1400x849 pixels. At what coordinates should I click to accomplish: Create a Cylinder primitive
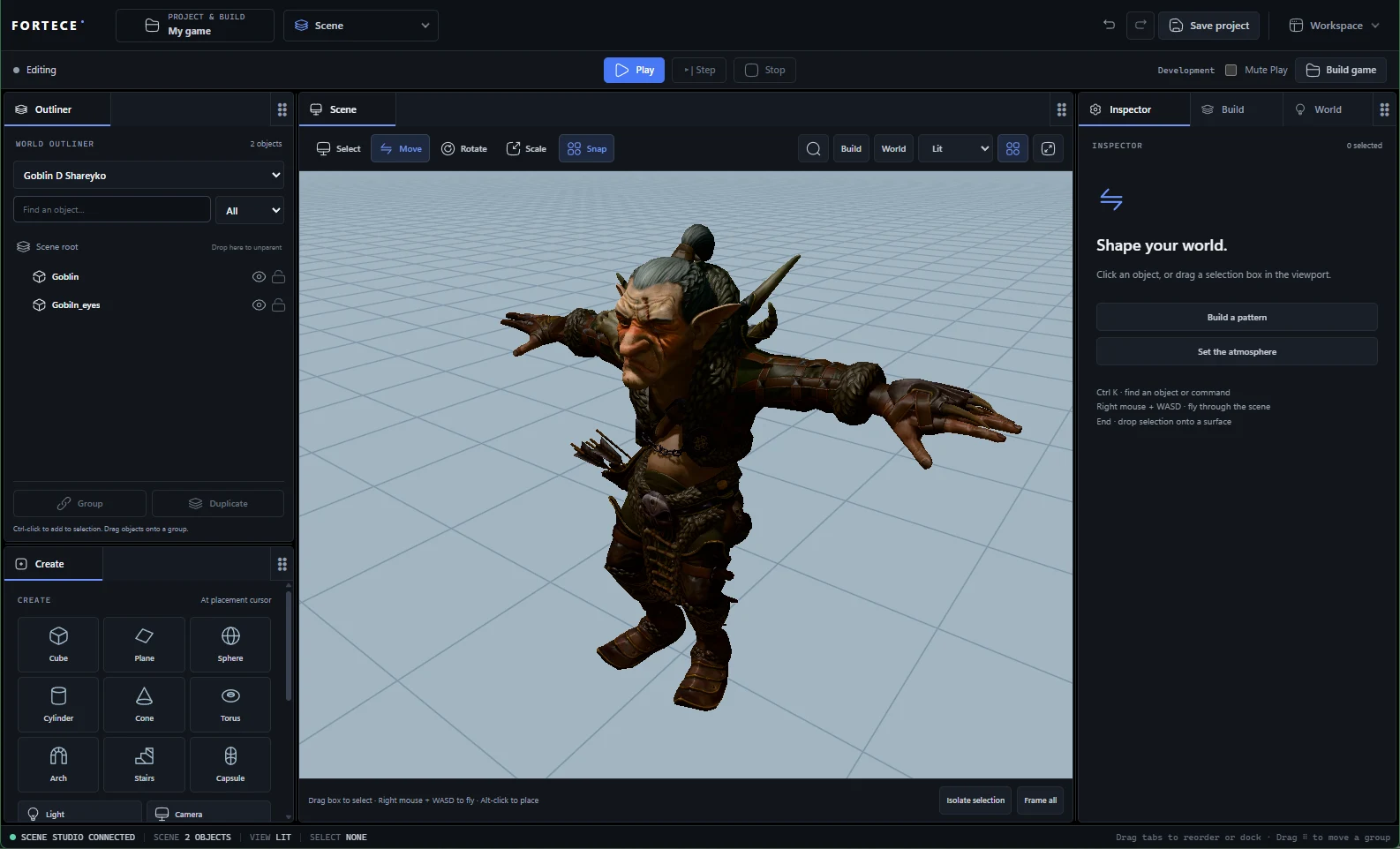pyautogui.click(x=58, y=704)
